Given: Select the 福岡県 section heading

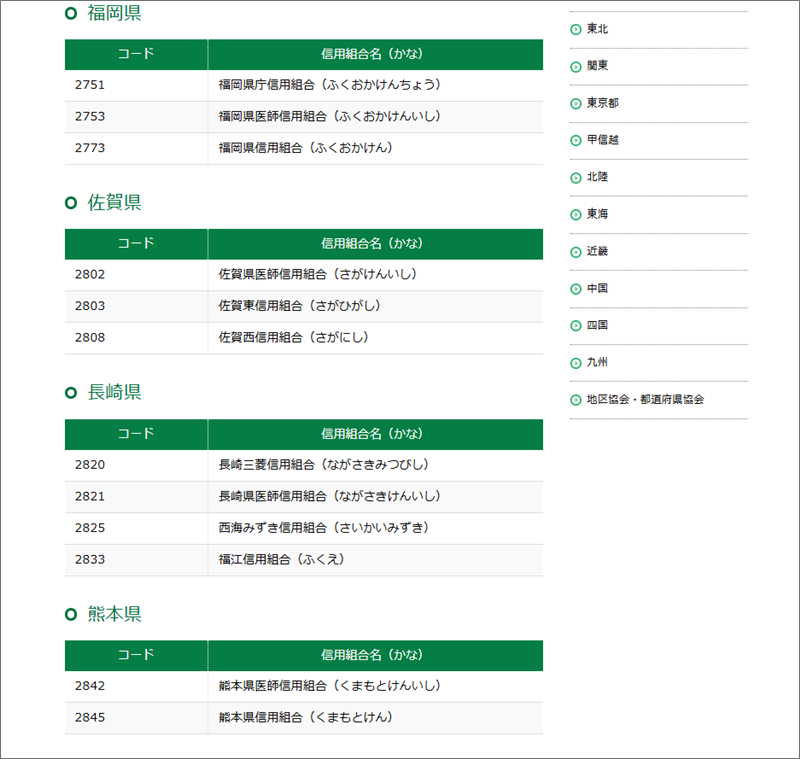Looking at the screenshot, I should click(x=114, y=13).
